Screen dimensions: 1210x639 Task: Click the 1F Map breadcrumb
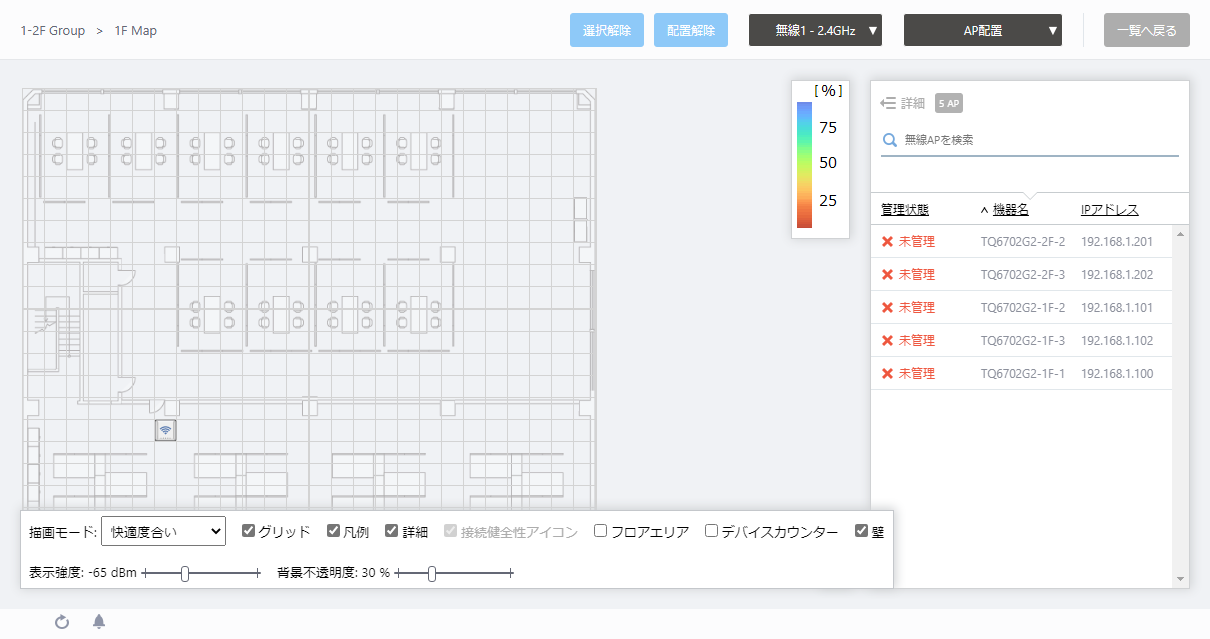tap(136, 30)
